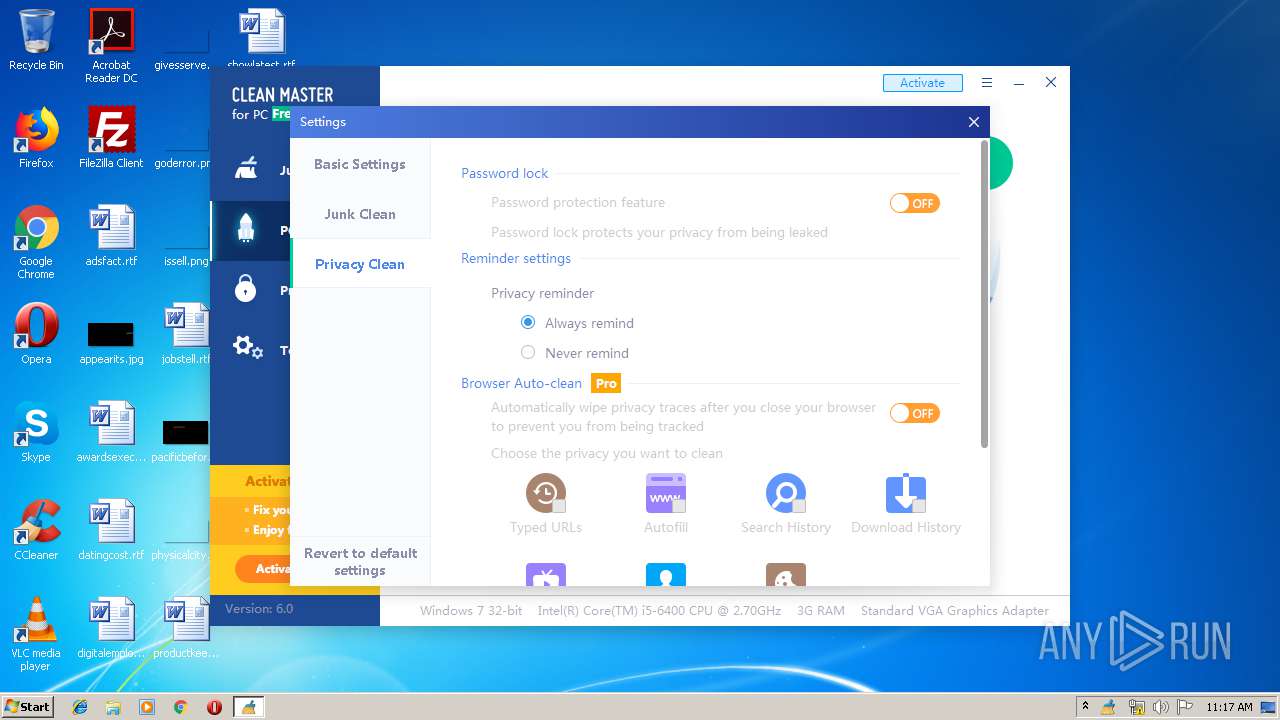
Task: Activate Clean Master taskbar button
Action: coord(248,707)
